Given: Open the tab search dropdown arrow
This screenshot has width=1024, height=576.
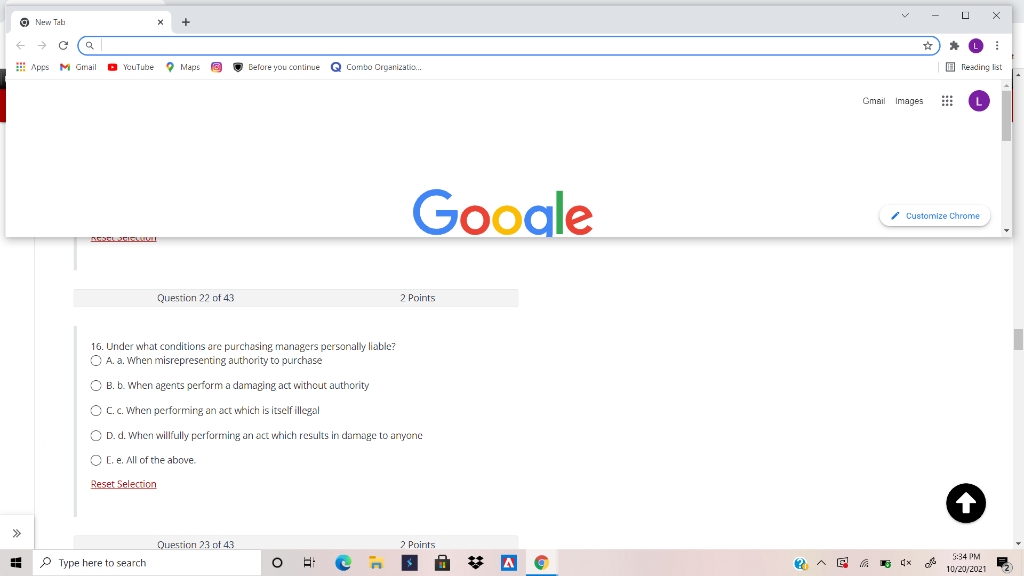Looking at the screenshot, I should pyautogui.click(x=905, y=15).
